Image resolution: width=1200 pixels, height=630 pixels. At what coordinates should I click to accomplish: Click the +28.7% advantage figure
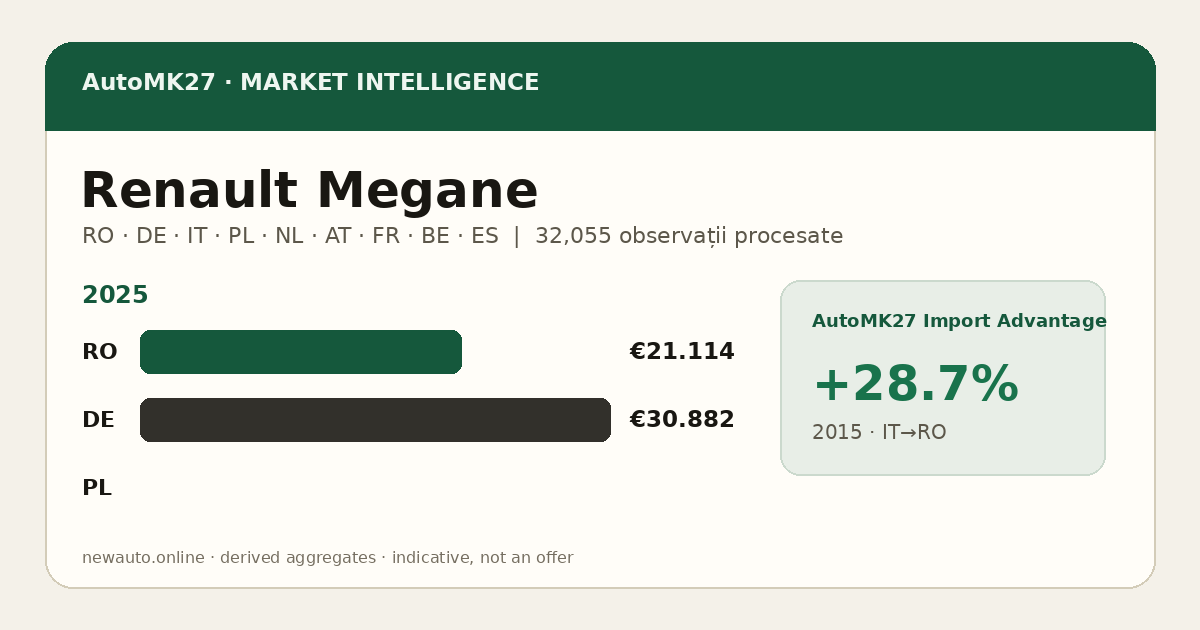(915, 384)
